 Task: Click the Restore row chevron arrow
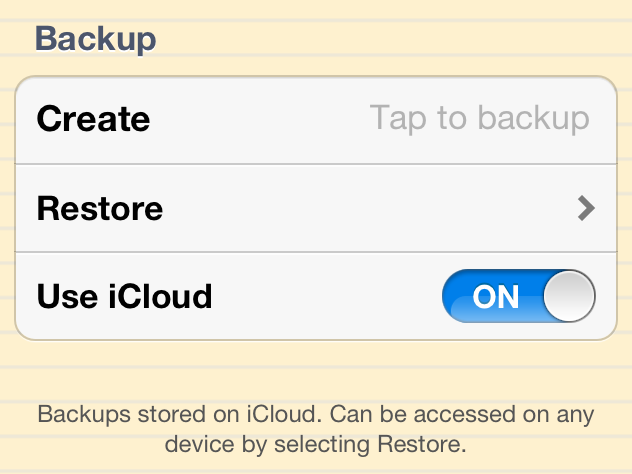pos(587,208)
